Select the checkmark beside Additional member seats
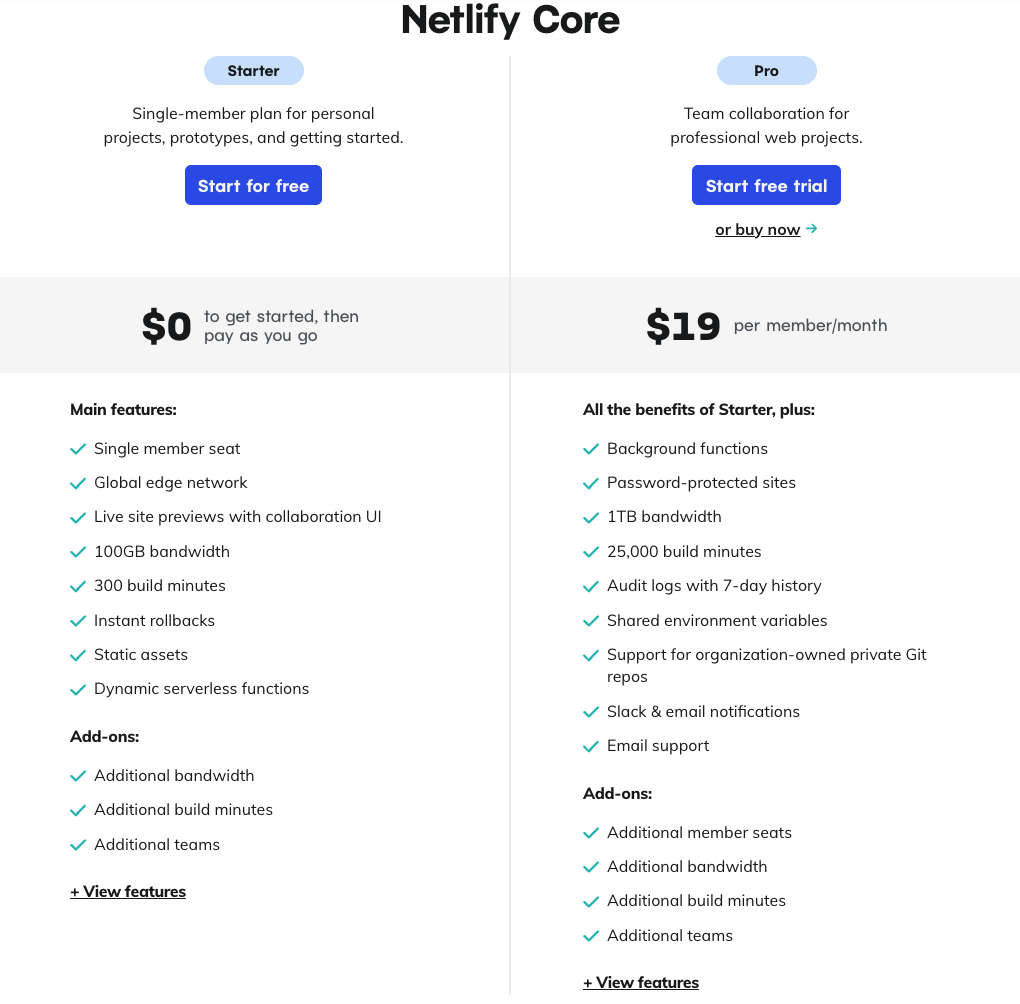 coord(591,833)
